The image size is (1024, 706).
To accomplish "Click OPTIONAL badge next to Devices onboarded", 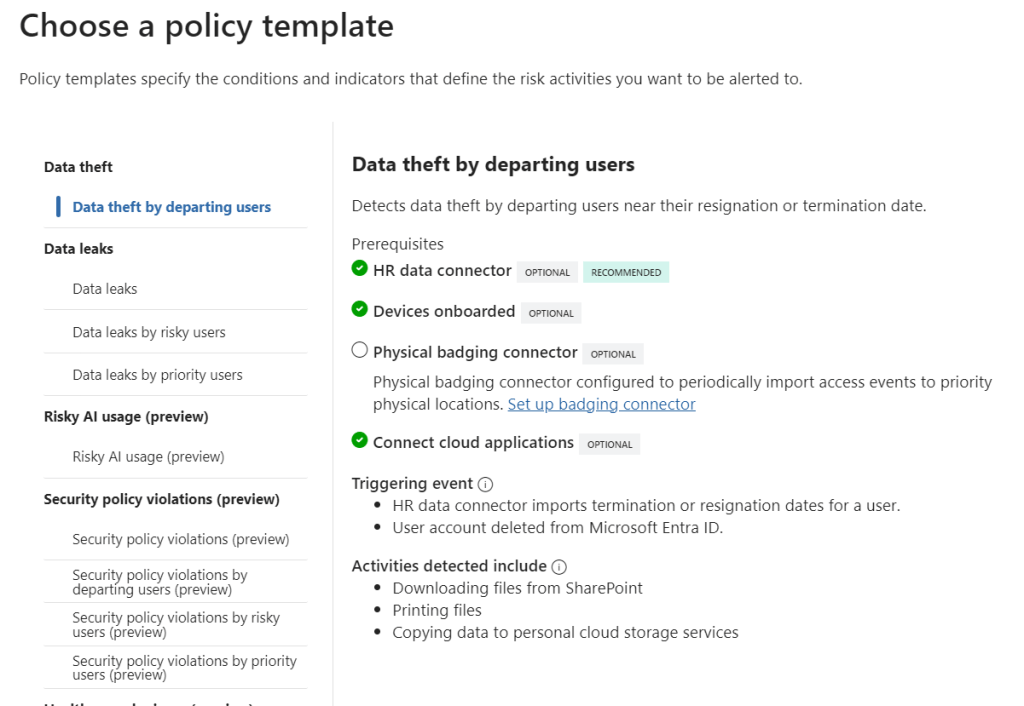I will coord(551,313).
